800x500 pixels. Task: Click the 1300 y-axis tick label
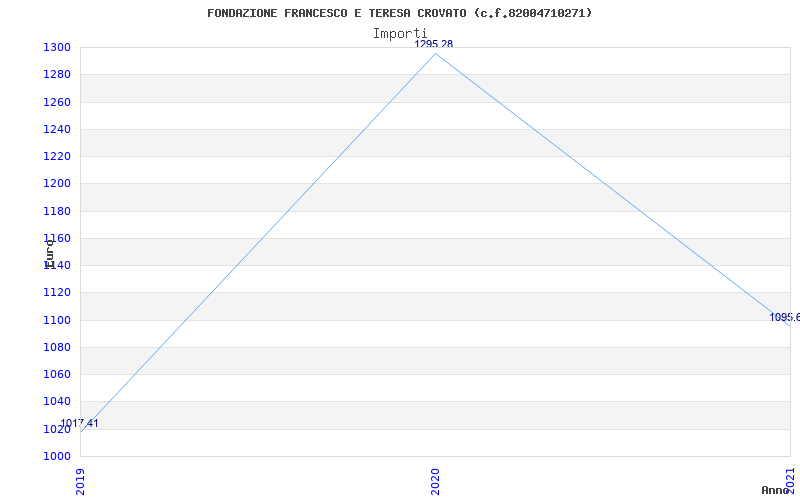[57, 48]
